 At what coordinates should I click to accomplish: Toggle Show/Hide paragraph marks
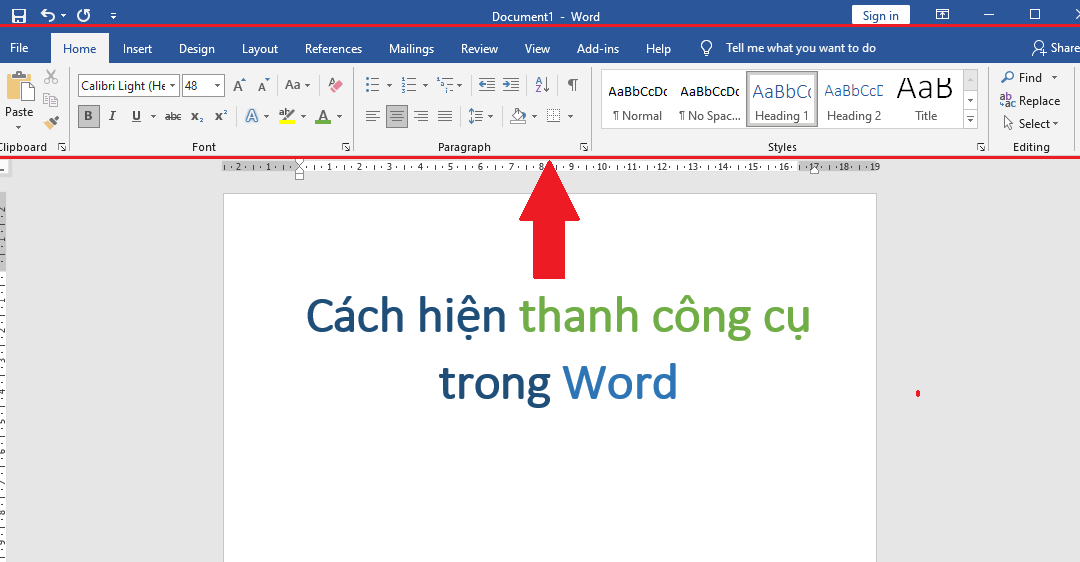572,85
